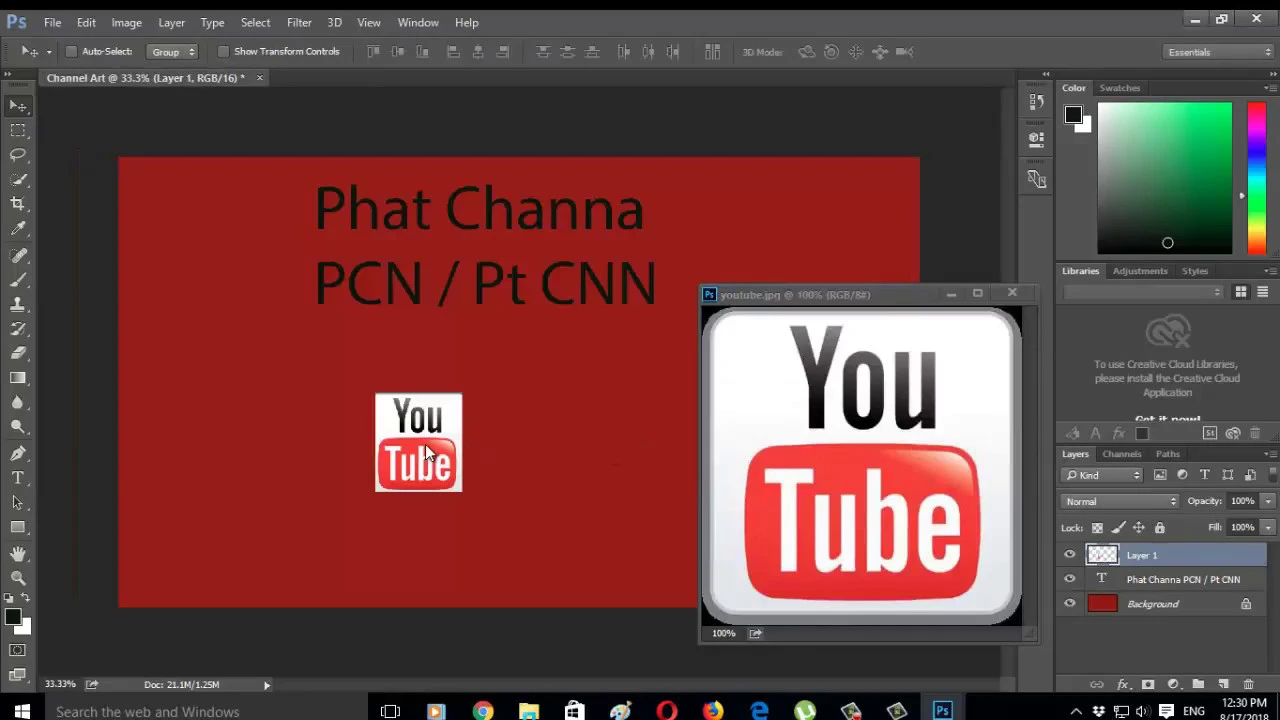
Task: Click the delete layer trash icon
Action: tap(1248, 684)
